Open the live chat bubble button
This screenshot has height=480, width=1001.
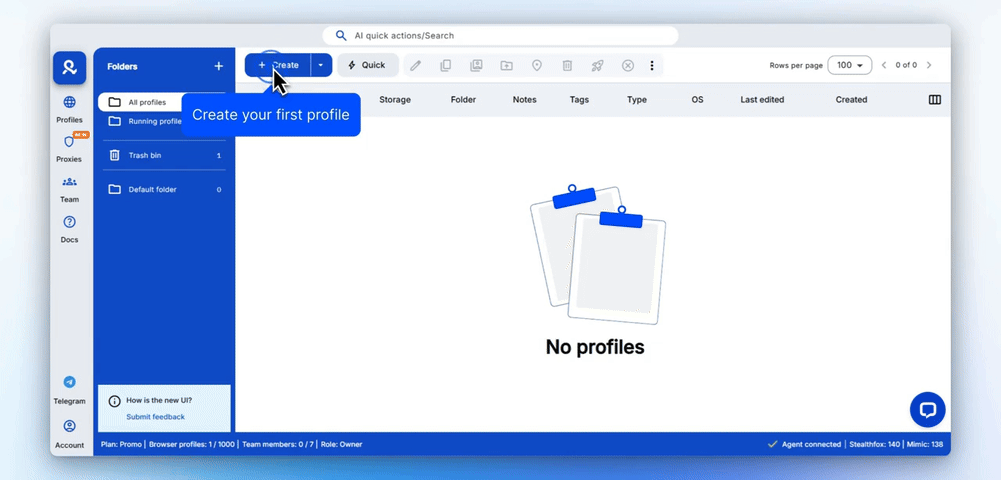tap(927, 409)
